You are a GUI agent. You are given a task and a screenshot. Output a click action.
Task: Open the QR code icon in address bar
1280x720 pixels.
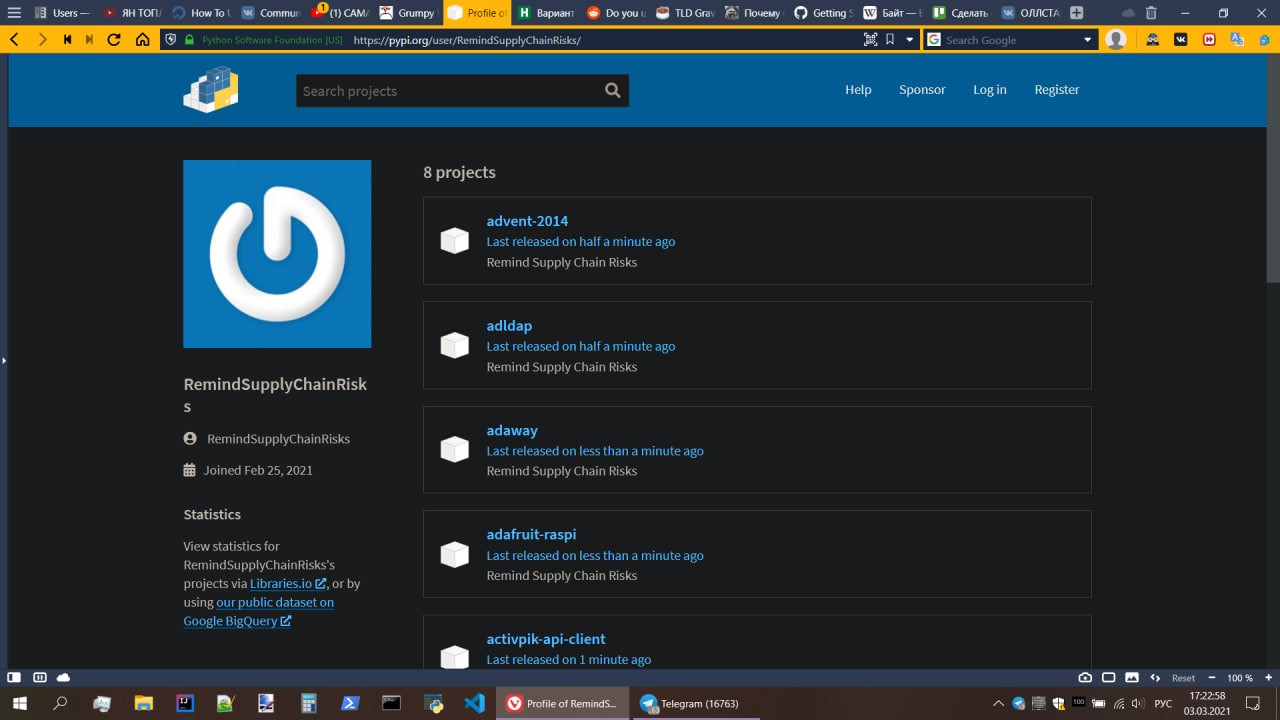pyautogui.click(x=870, y=40)
